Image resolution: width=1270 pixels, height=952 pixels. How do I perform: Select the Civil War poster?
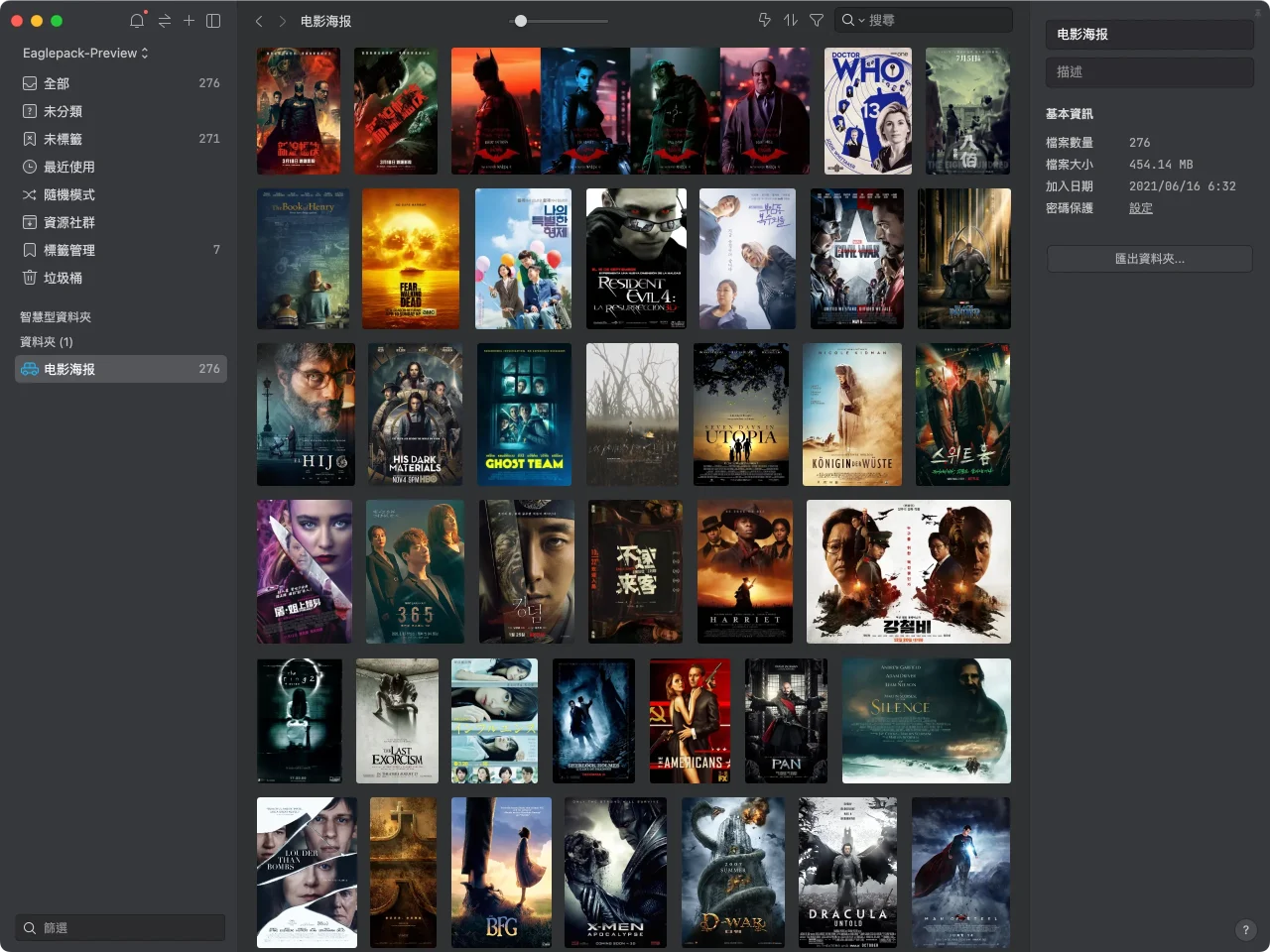pyautogui.click(x=857, y=259)
